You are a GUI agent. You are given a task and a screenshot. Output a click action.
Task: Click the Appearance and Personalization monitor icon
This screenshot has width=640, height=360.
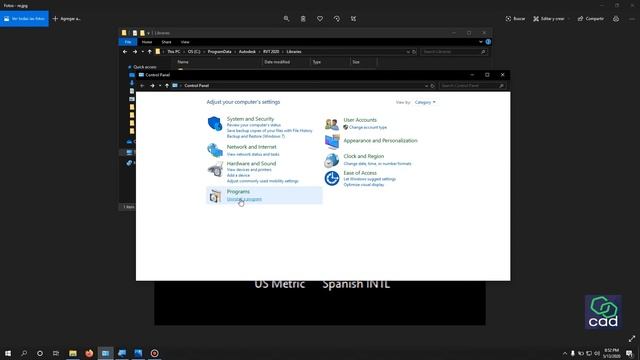click(x=332, y=142)
